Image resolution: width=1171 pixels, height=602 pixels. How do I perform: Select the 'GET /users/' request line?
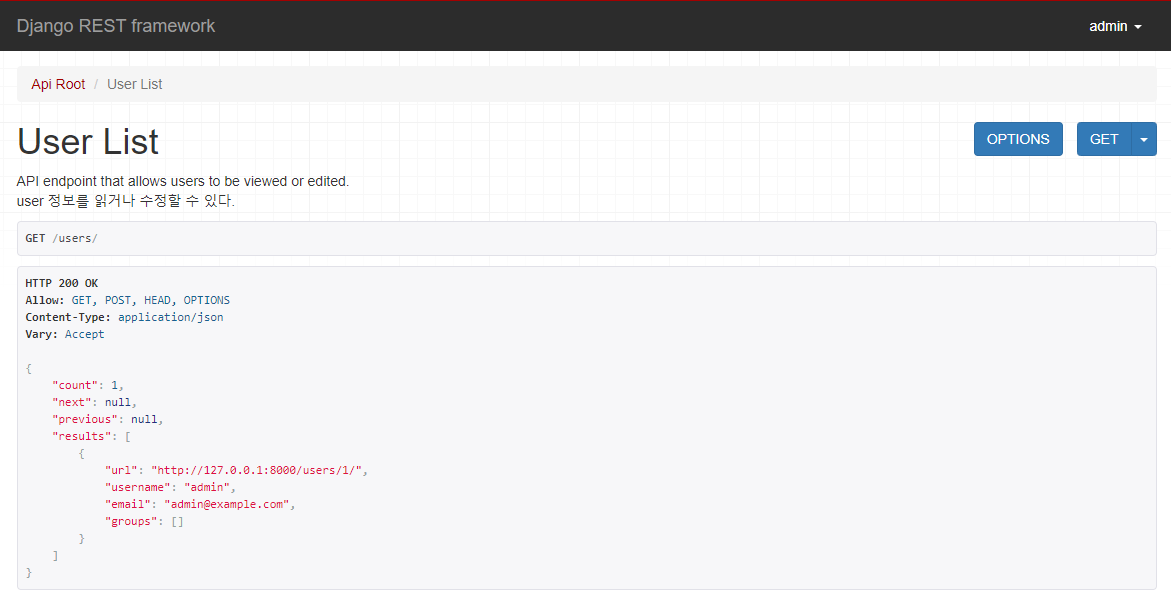click(61, 238)
